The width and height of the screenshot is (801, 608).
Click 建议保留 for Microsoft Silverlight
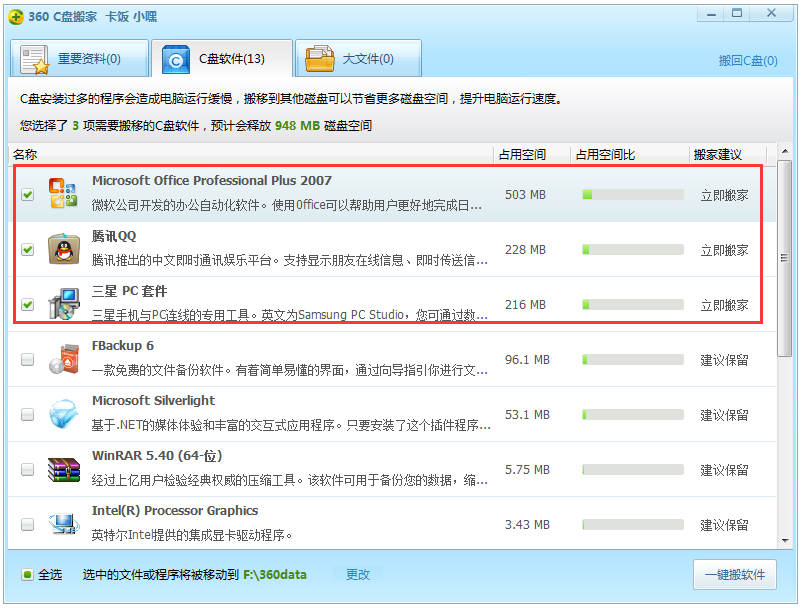pos(724,415)
